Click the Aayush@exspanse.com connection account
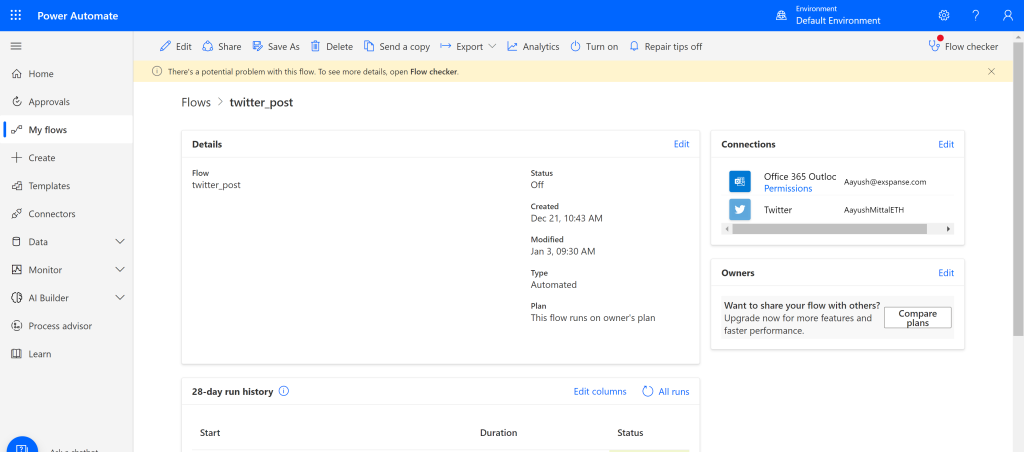 coord(885,182)
